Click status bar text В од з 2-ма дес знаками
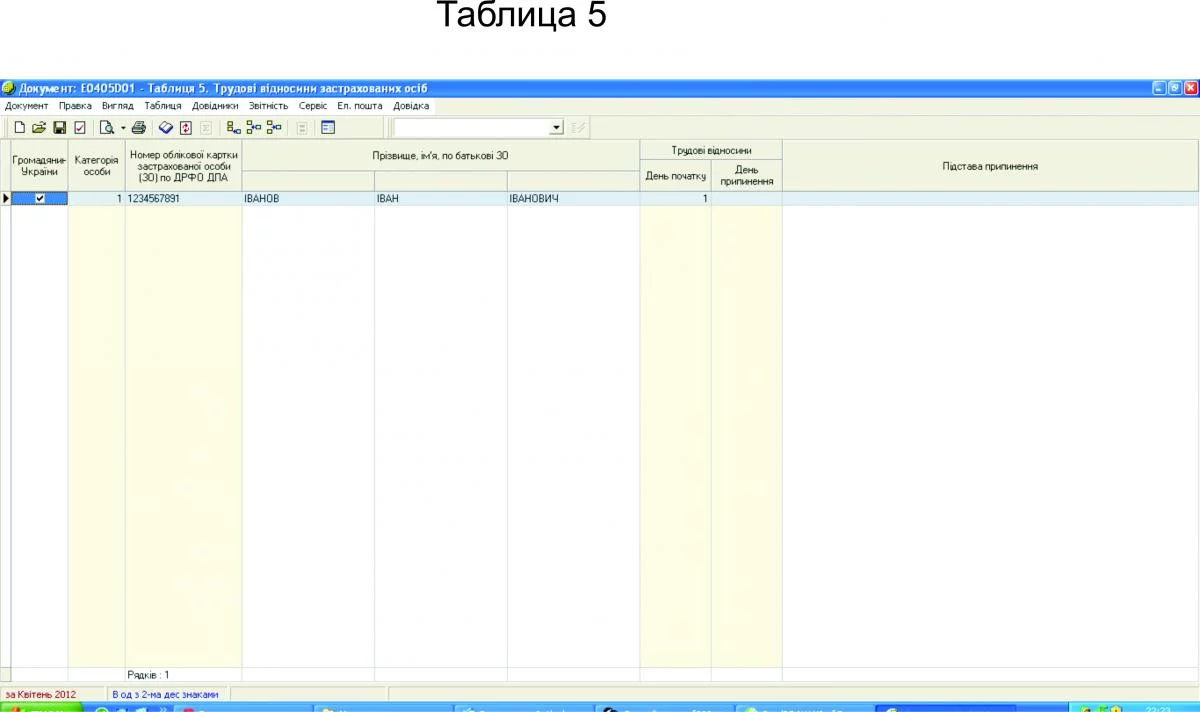The height and width of the screenshot is (712, 1200). coord(165,694)
